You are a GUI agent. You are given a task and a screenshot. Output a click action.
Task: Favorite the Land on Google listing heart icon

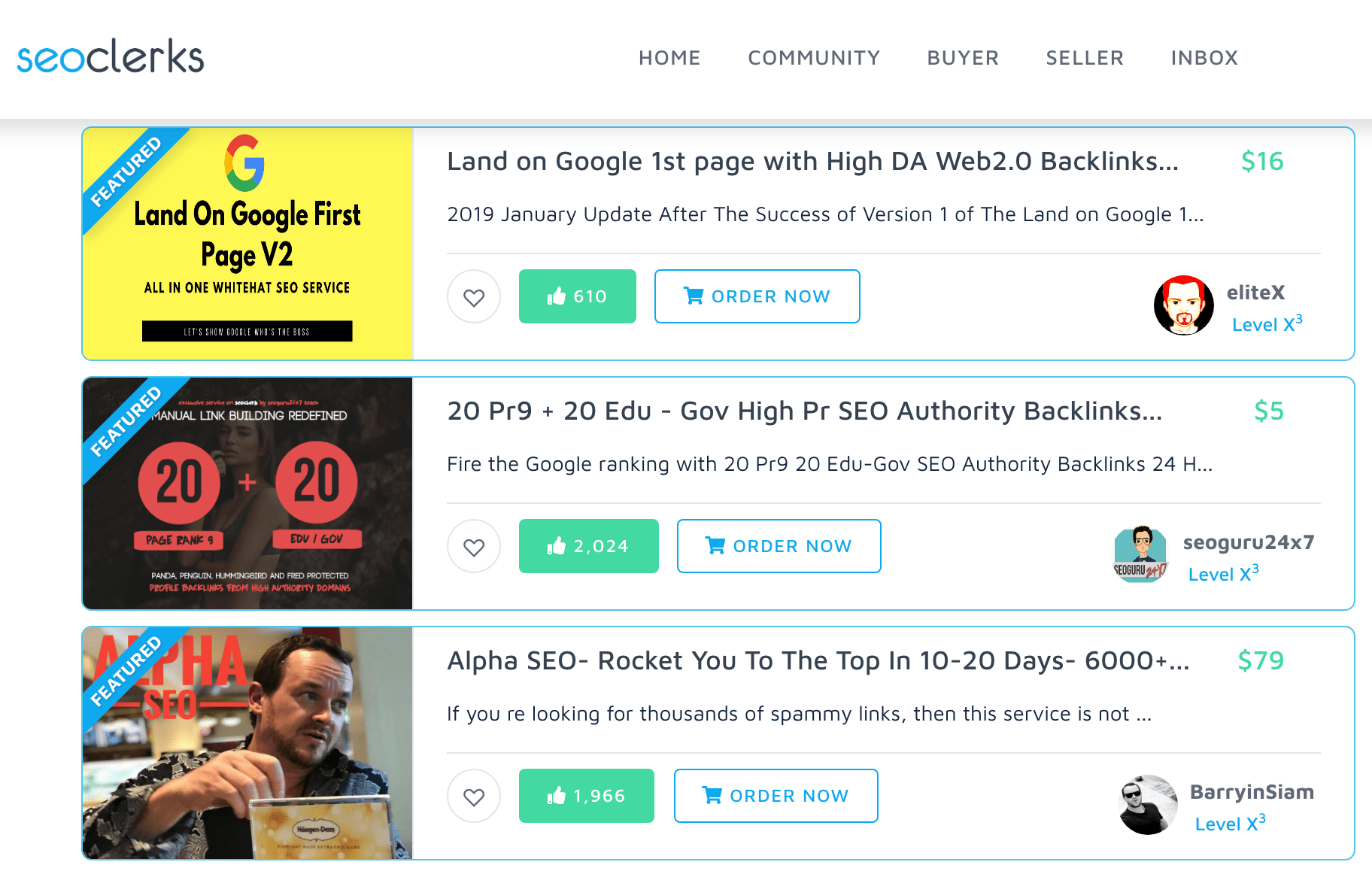tap(474, 297)
